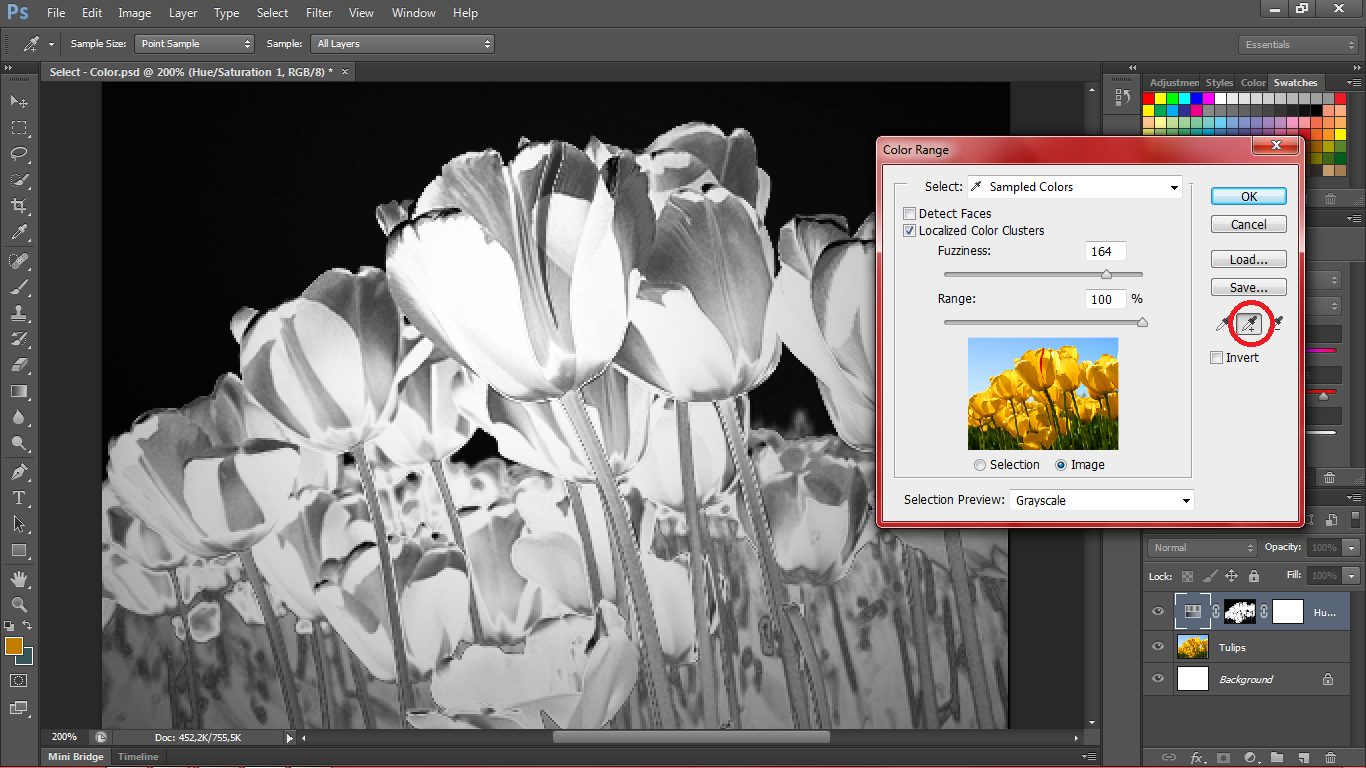Click the Fuzziness slider handle
The image size is (1366, 768).
tap(1106, 274)
